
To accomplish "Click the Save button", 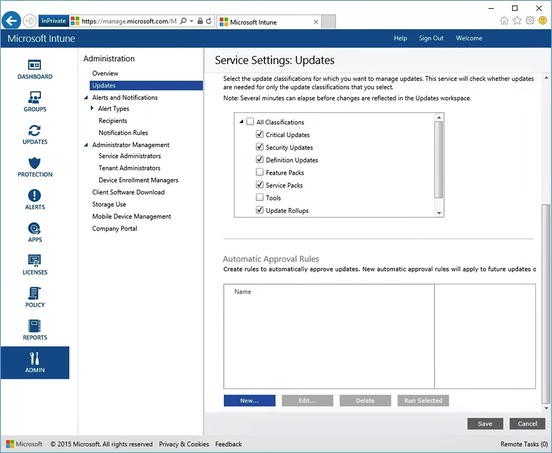I will [x=485, y=424].
